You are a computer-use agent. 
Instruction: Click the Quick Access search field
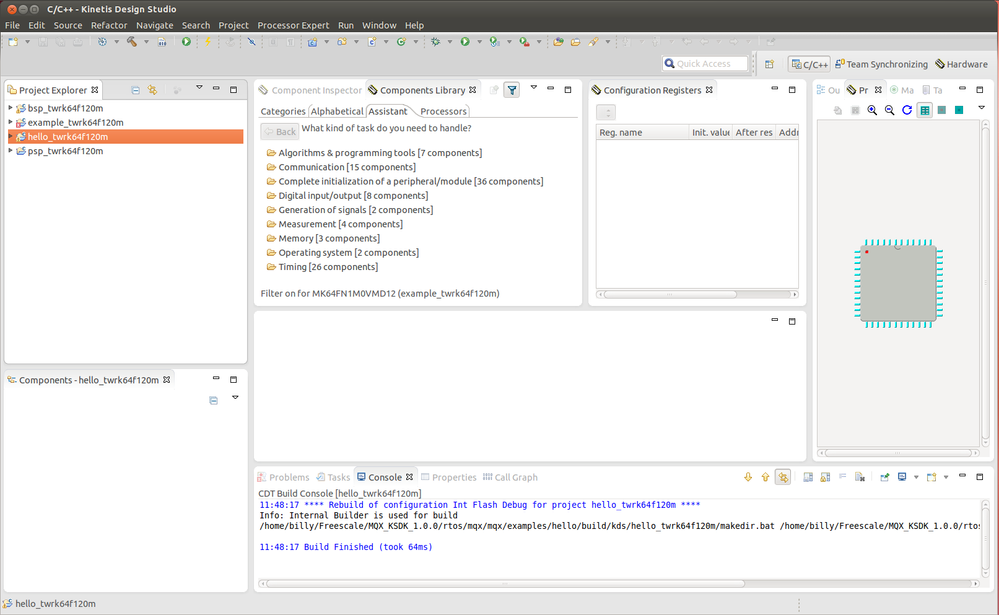tap(705, 64)
